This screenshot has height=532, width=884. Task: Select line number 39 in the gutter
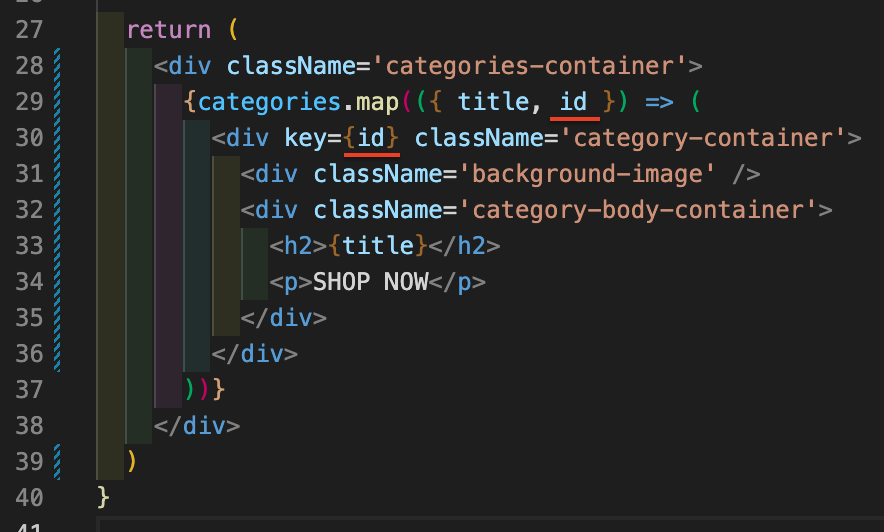point(29,462)
